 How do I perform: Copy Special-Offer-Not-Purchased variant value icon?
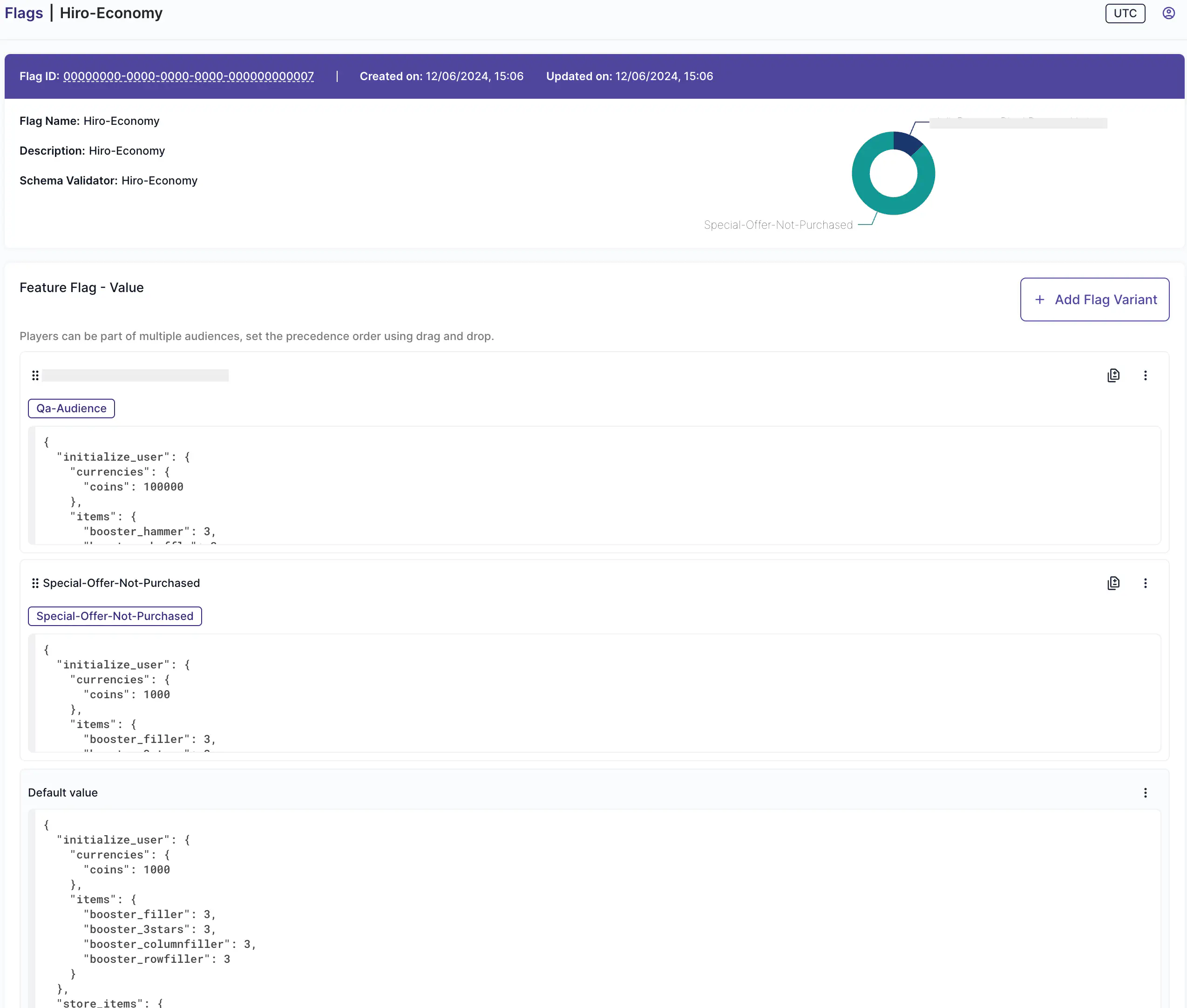click(1113, 583)
